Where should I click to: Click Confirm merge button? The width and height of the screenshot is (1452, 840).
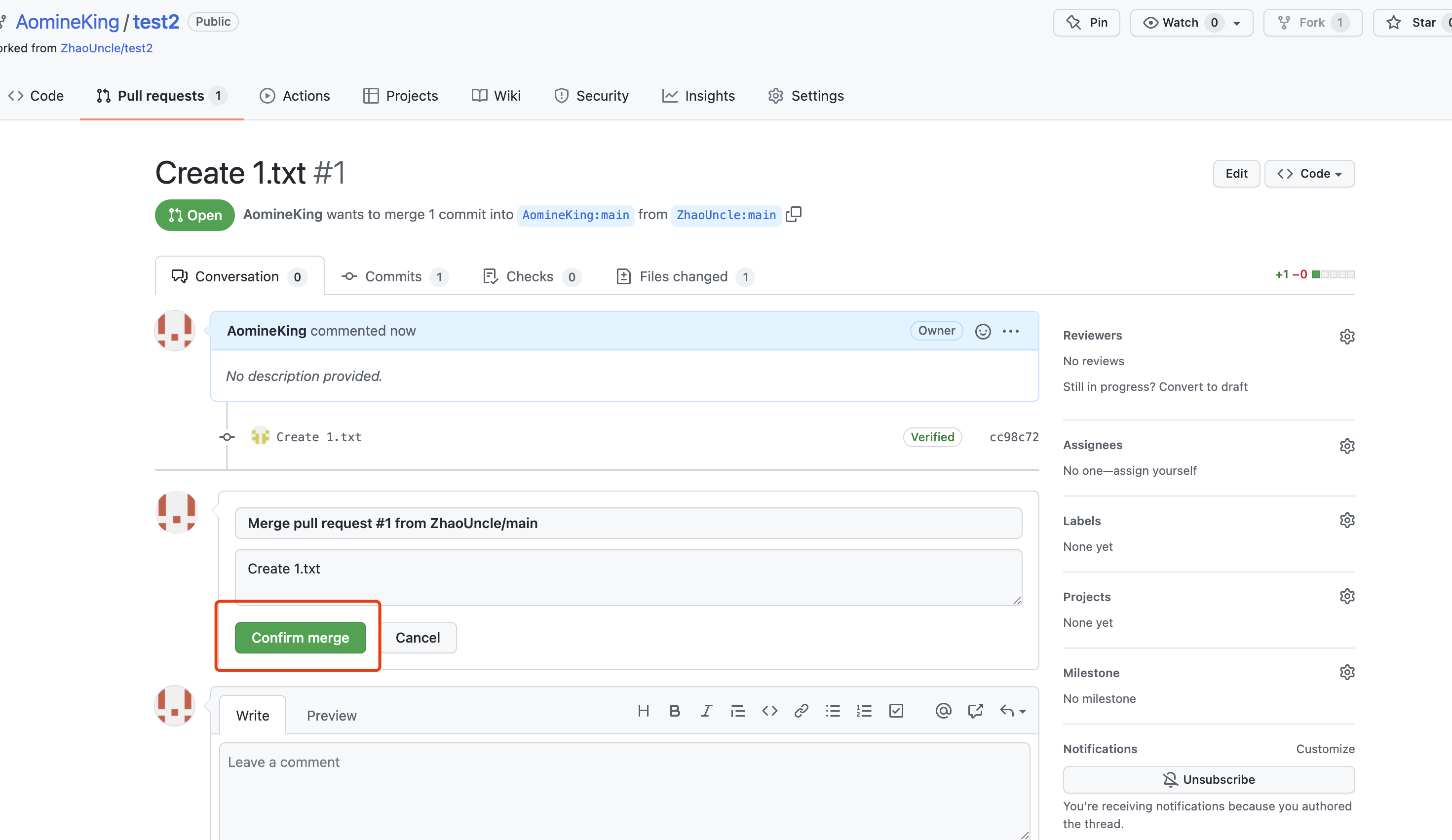tap(300, 637)
